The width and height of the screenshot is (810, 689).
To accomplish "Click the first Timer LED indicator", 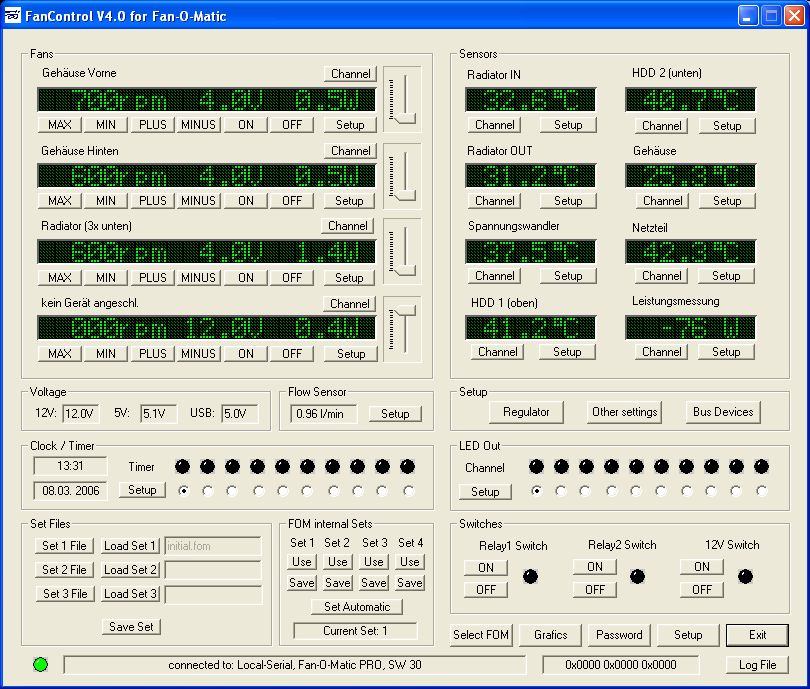I will coord(182,466).
